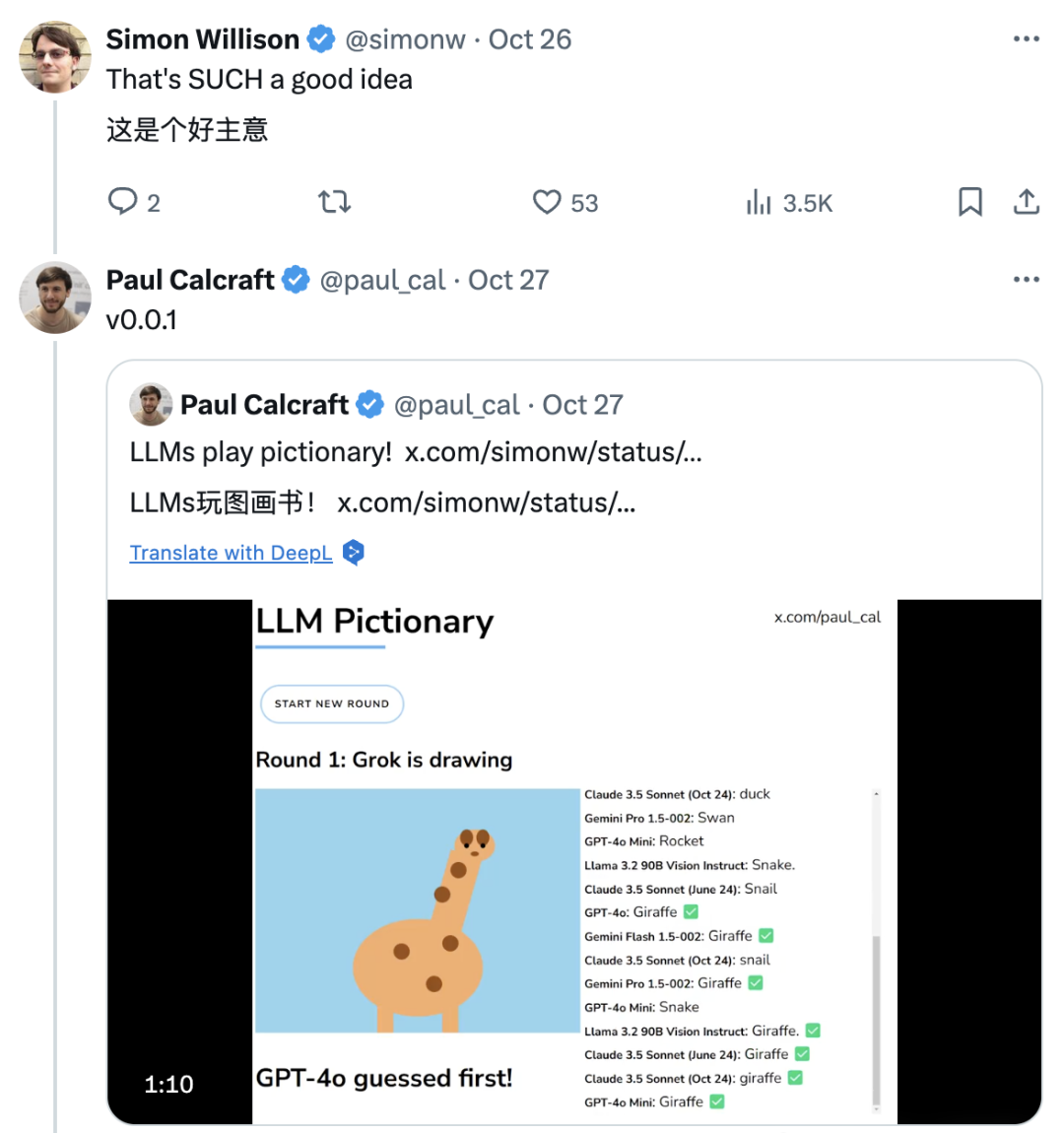The image size is (1064, 1133).
Task: Open view analytics icon showing 3.5K
Action: (759, 203)
